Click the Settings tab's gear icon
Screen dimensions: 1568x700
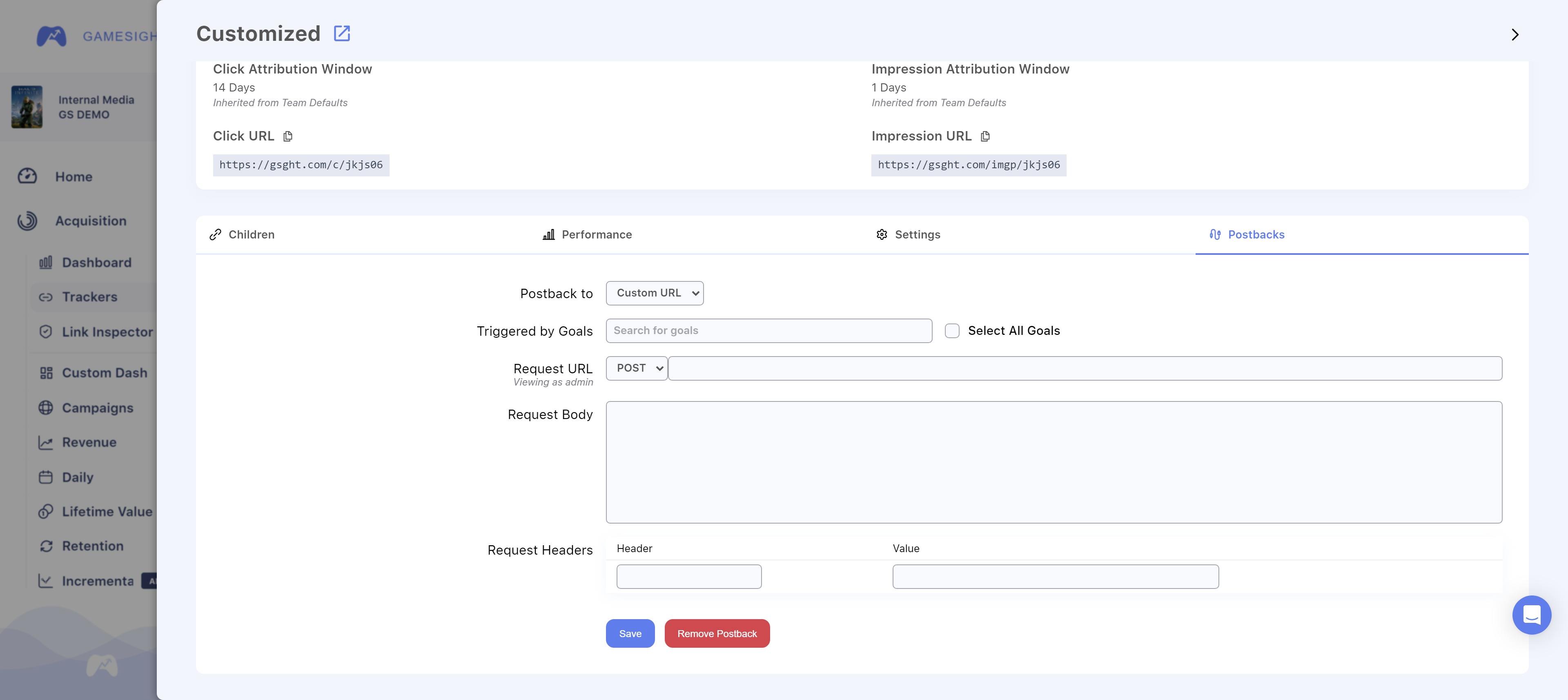(882, 235)
